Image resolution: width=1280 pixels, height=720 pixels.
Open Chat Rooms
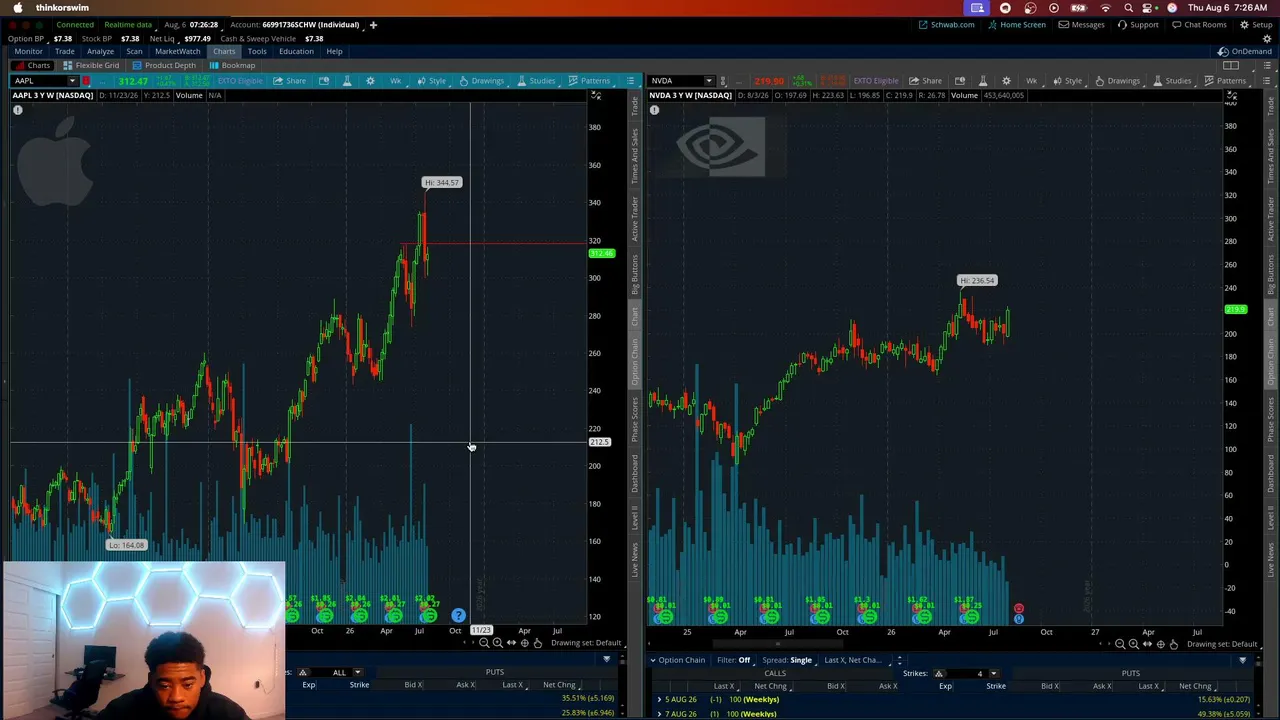1200,24
